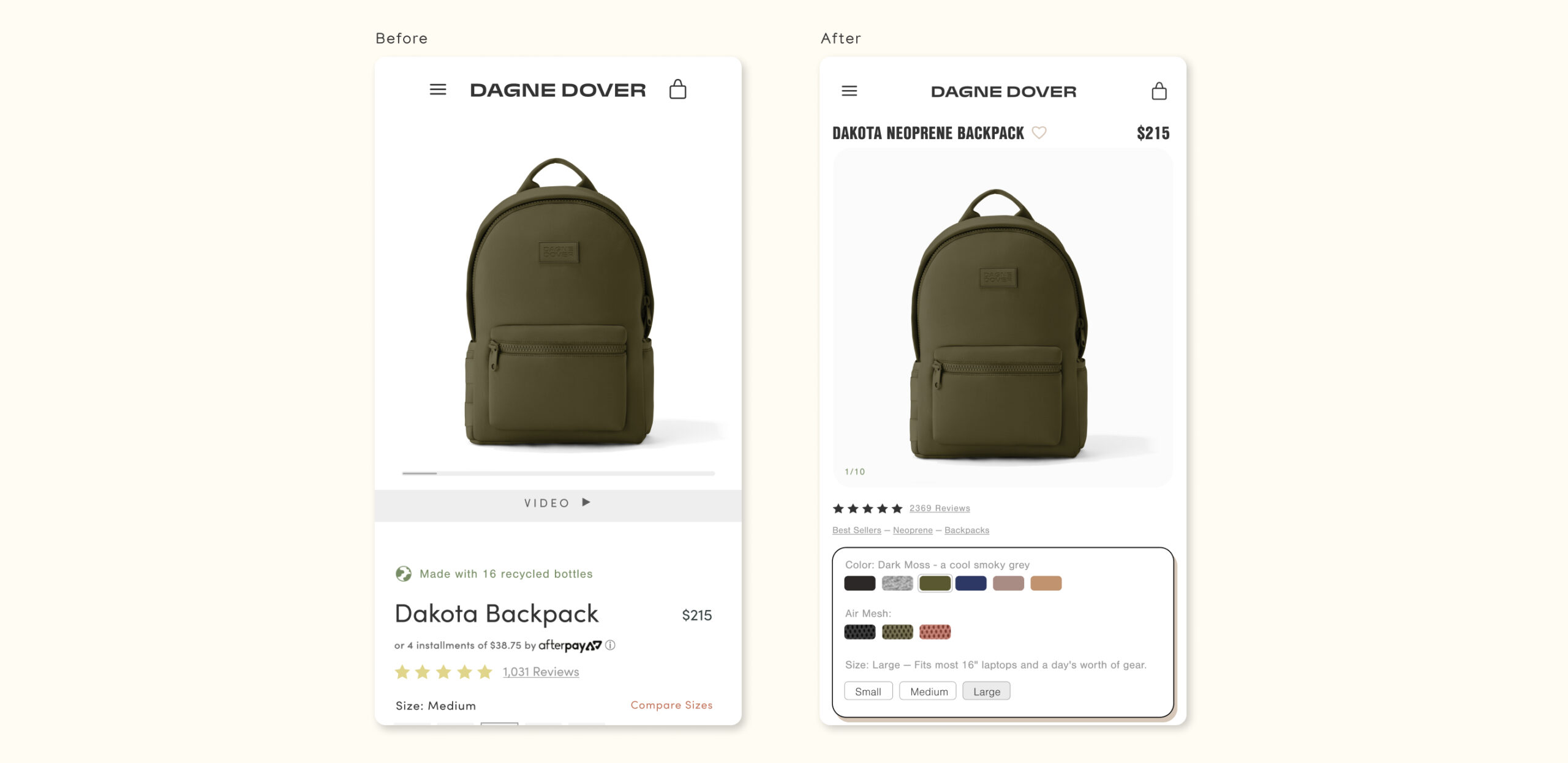The image size is (1568, 763).
Task: Choose the navy blue color swatch
Action: pos(971,583)
